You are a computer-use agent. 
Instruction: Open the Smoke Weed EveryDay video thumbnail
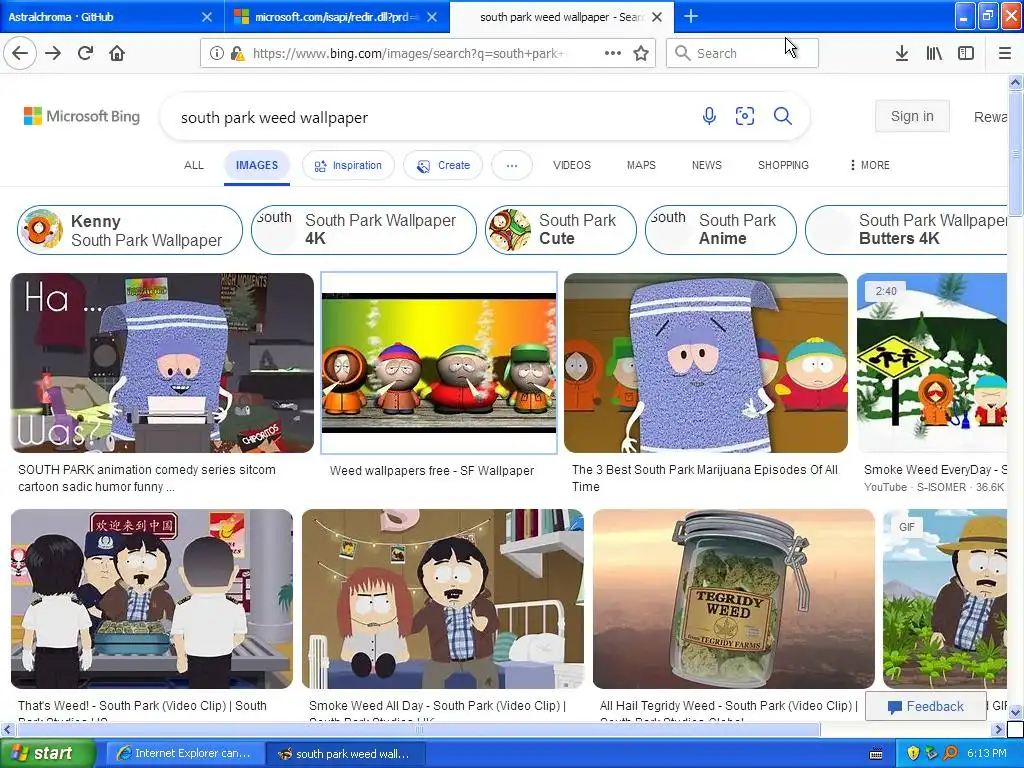932,363
